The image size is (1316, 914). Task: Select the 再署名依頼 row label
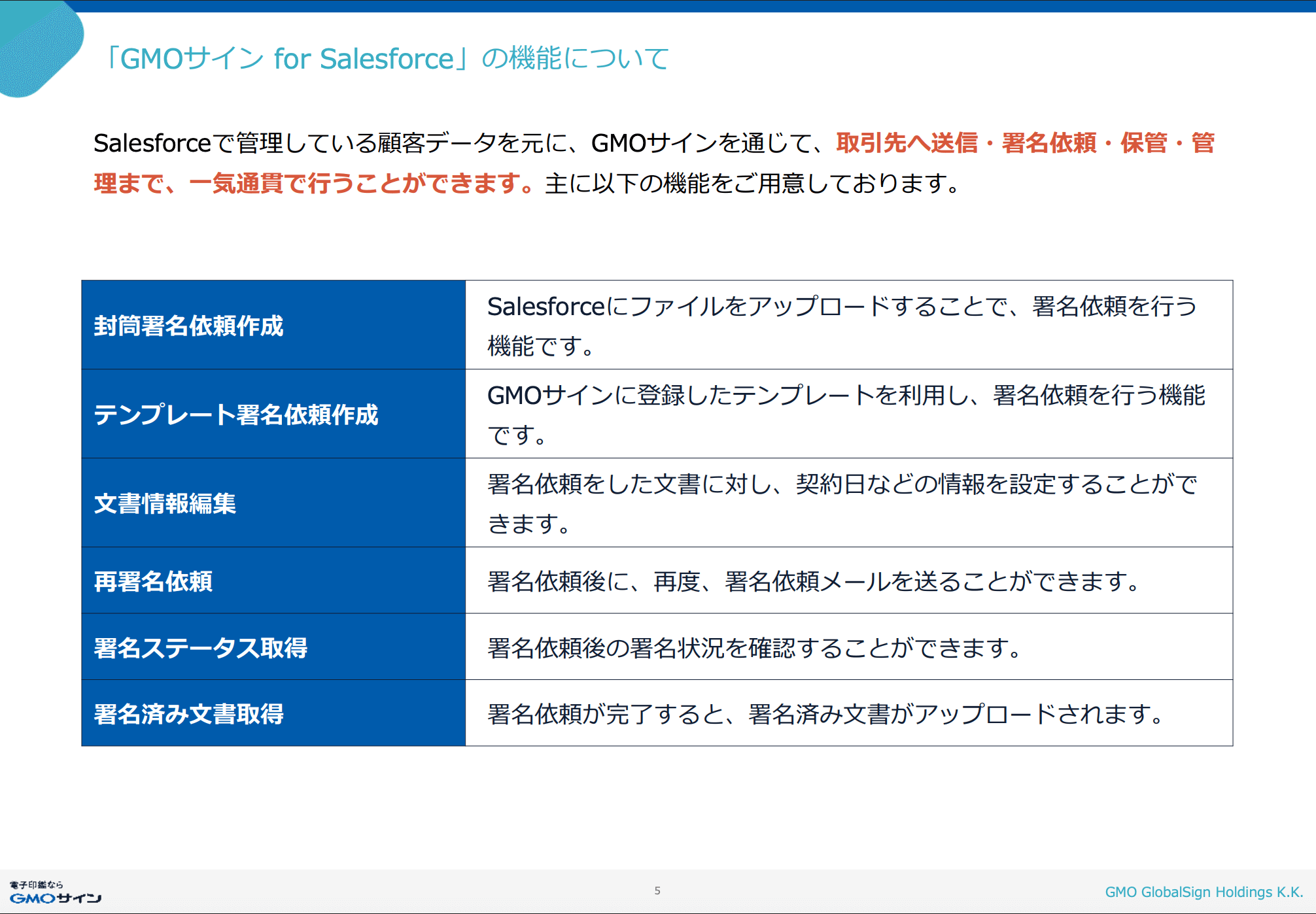point(153,581)
